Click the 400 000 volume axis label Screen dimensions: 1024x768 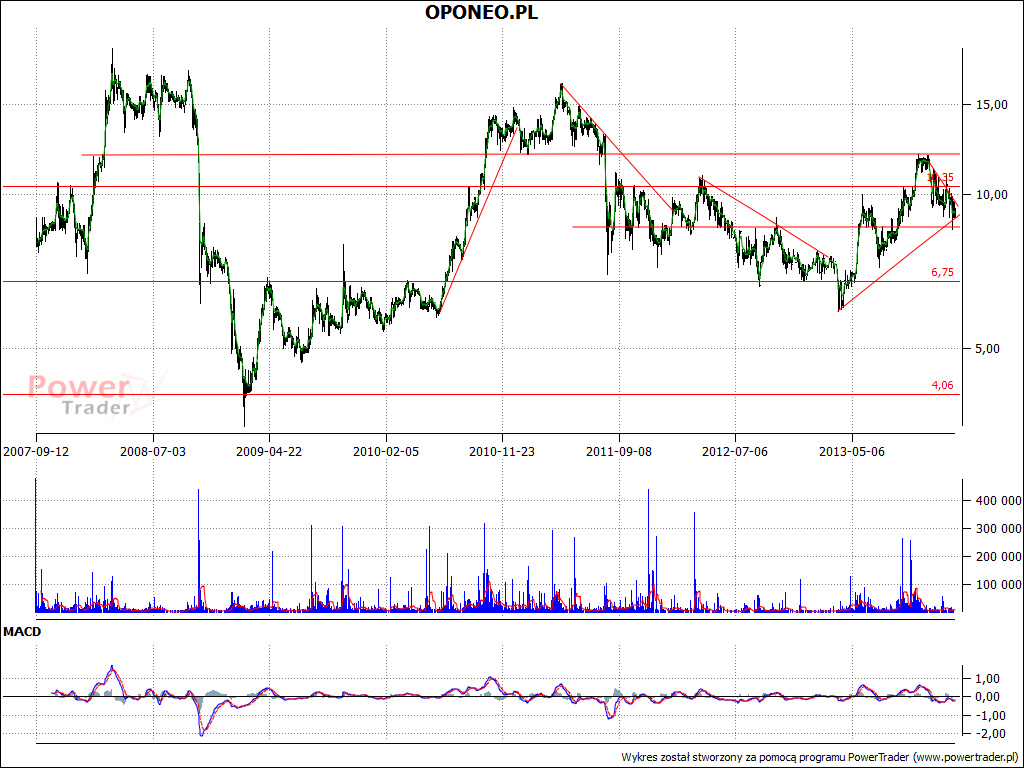click(x=999, y=501)
